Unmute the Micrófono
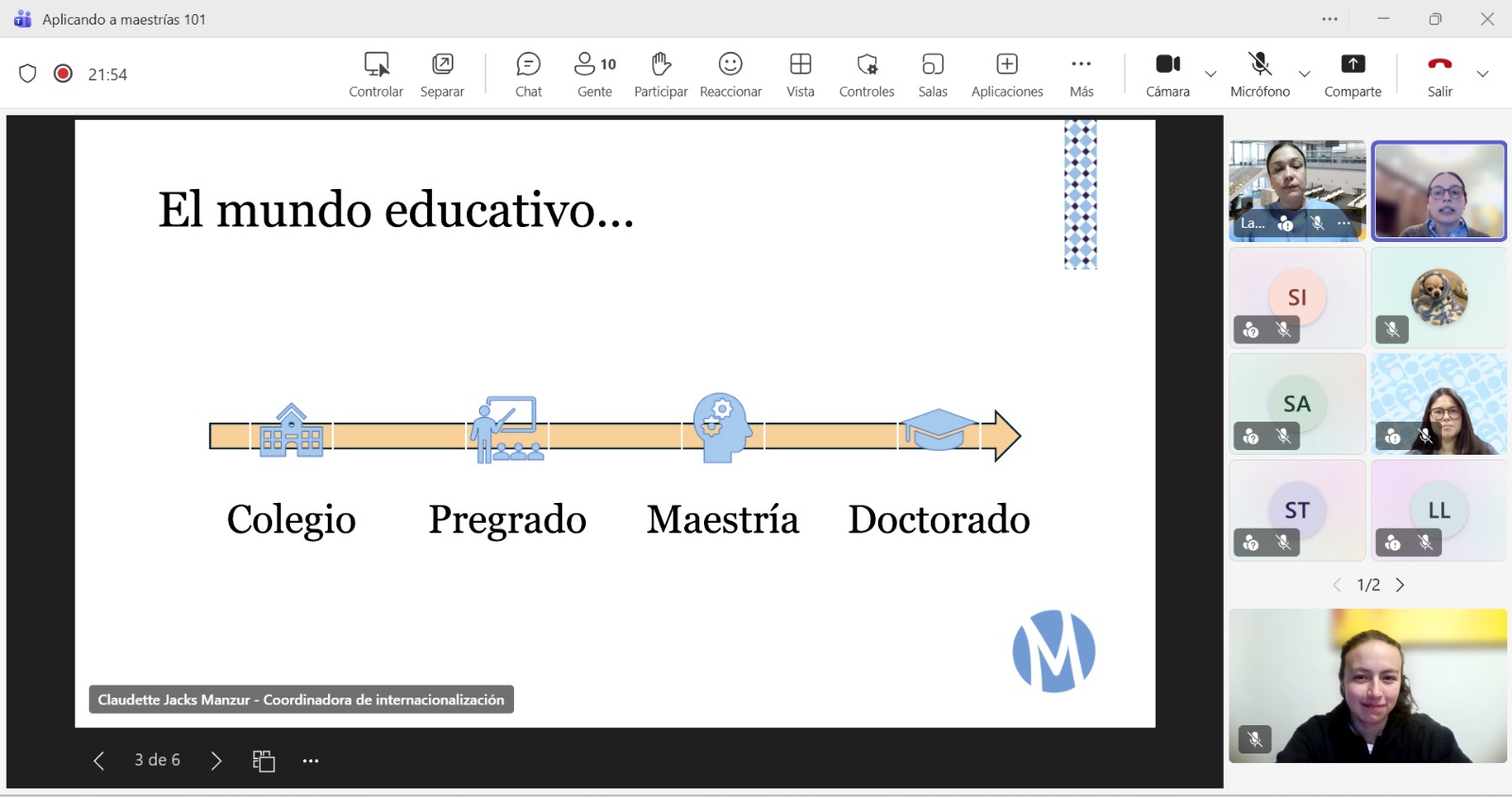 coord(1260,74)
